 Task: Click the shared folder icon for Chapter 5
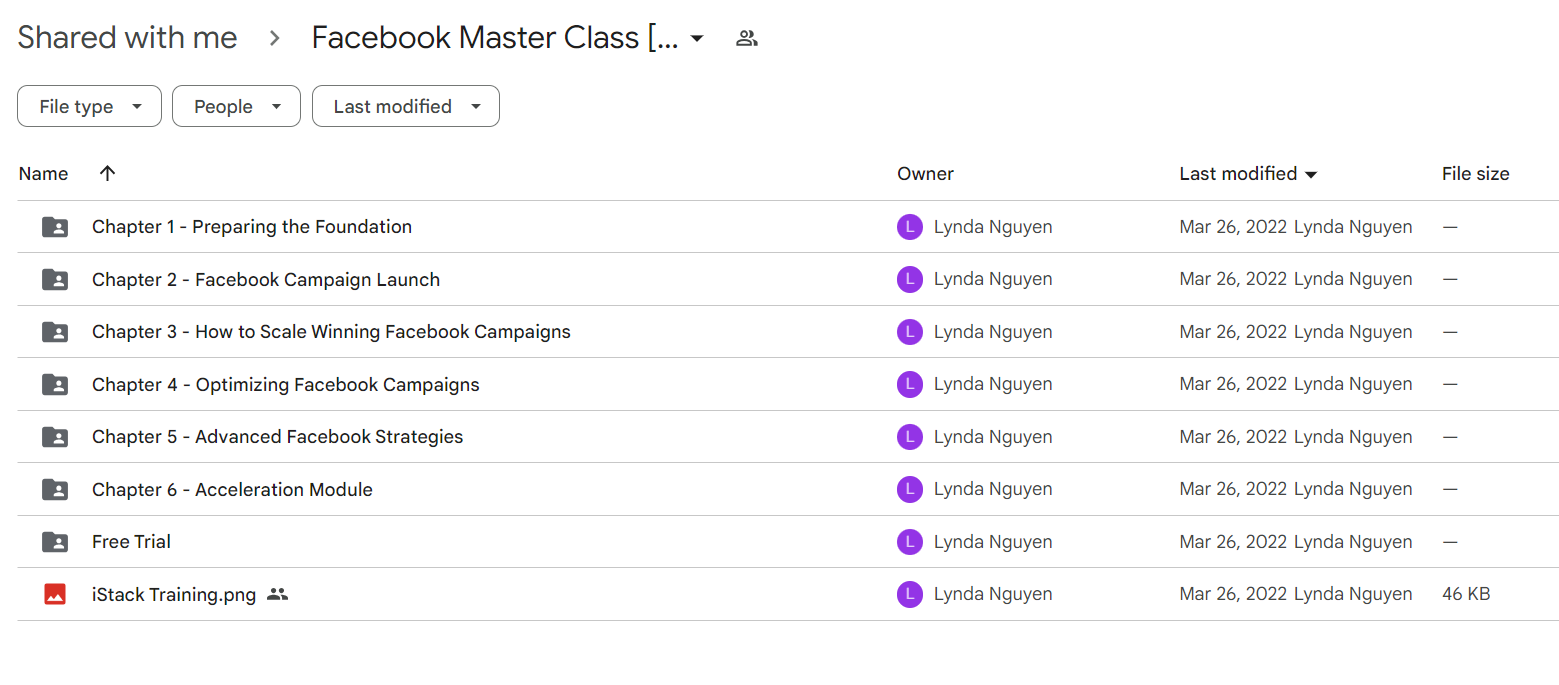55,437
